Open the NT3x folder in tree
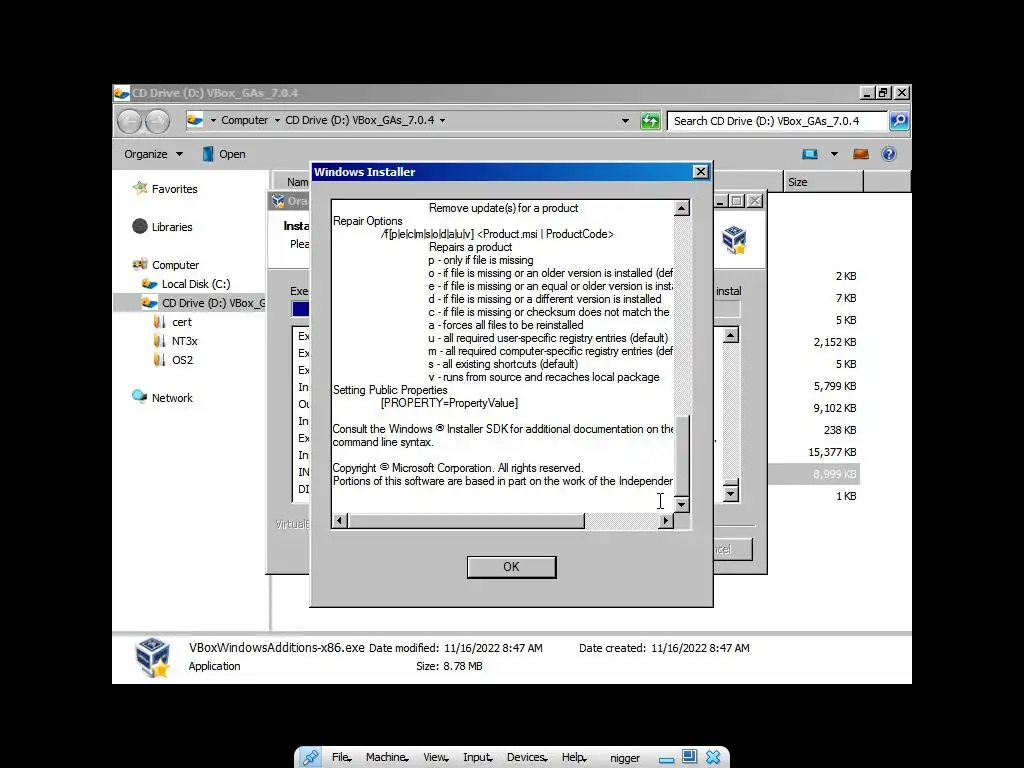Image resolution: width=1024 pixels, height=768 pixels. [184, 341]
